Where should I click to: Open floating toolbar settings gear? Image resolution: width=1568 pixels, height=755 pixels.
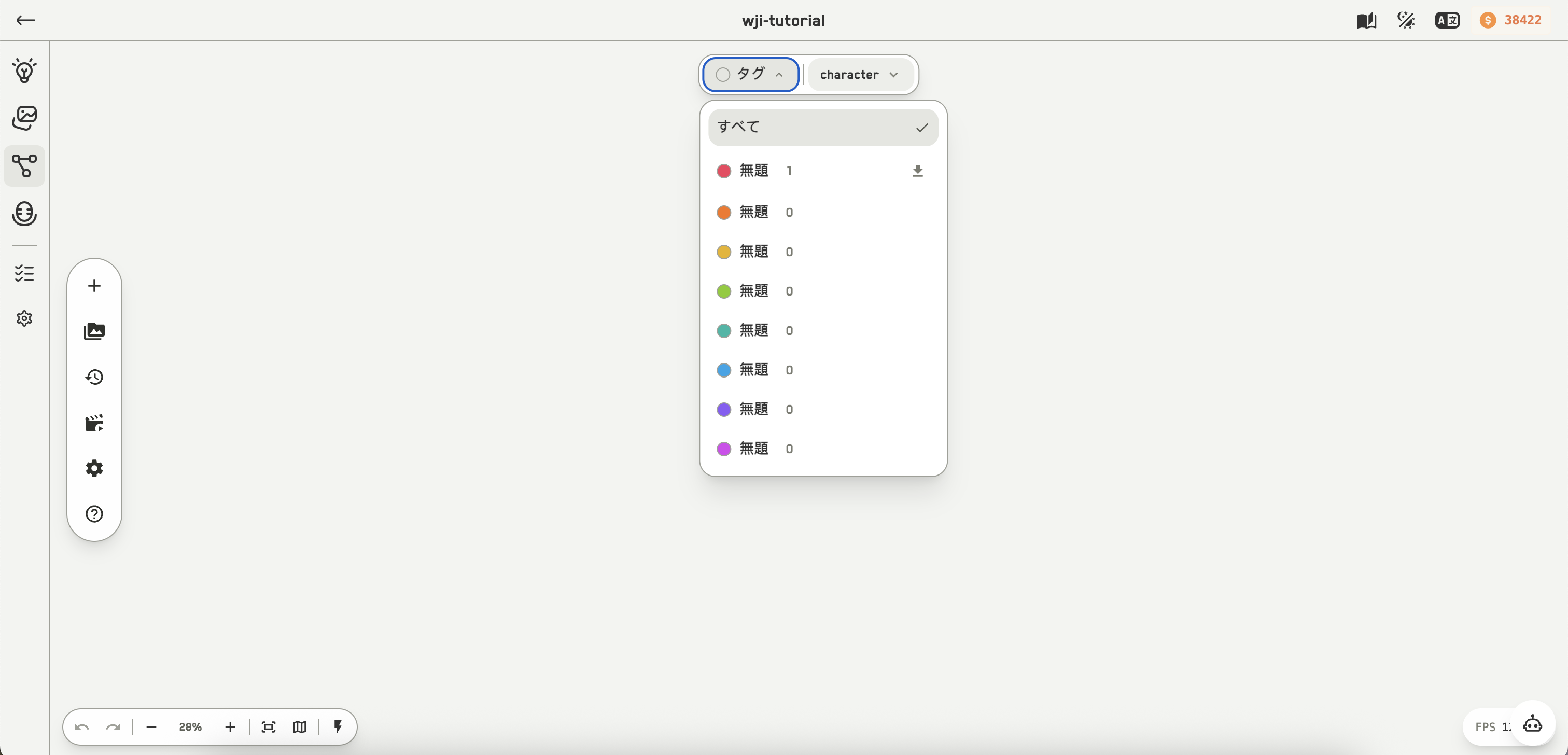tap(94, 468)
